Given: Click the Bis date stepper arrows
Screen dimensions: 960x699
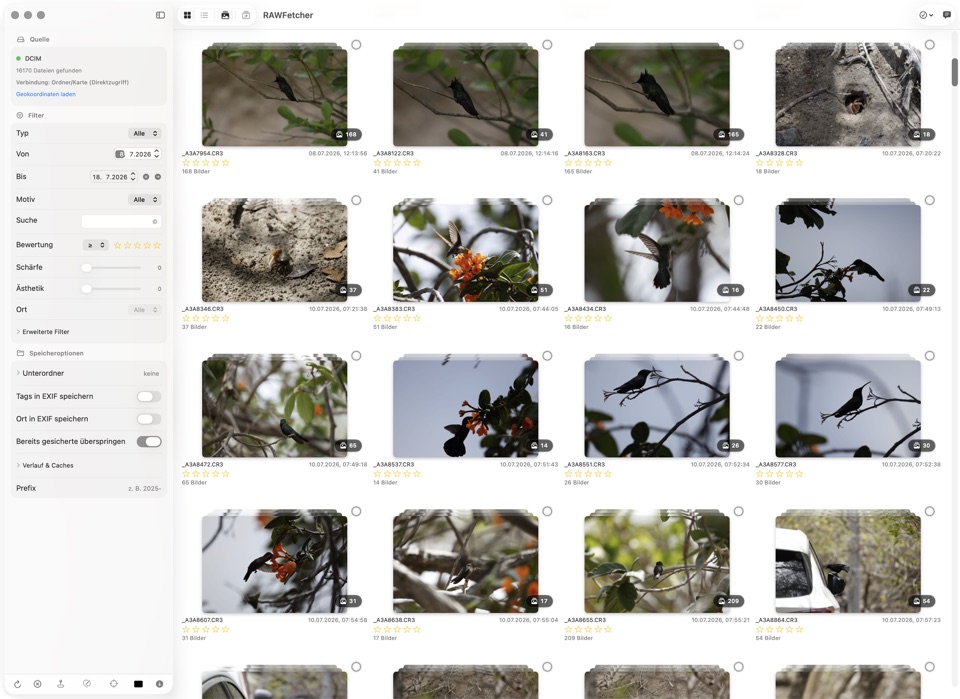Looking at the screenshot, I should point(133,176).
